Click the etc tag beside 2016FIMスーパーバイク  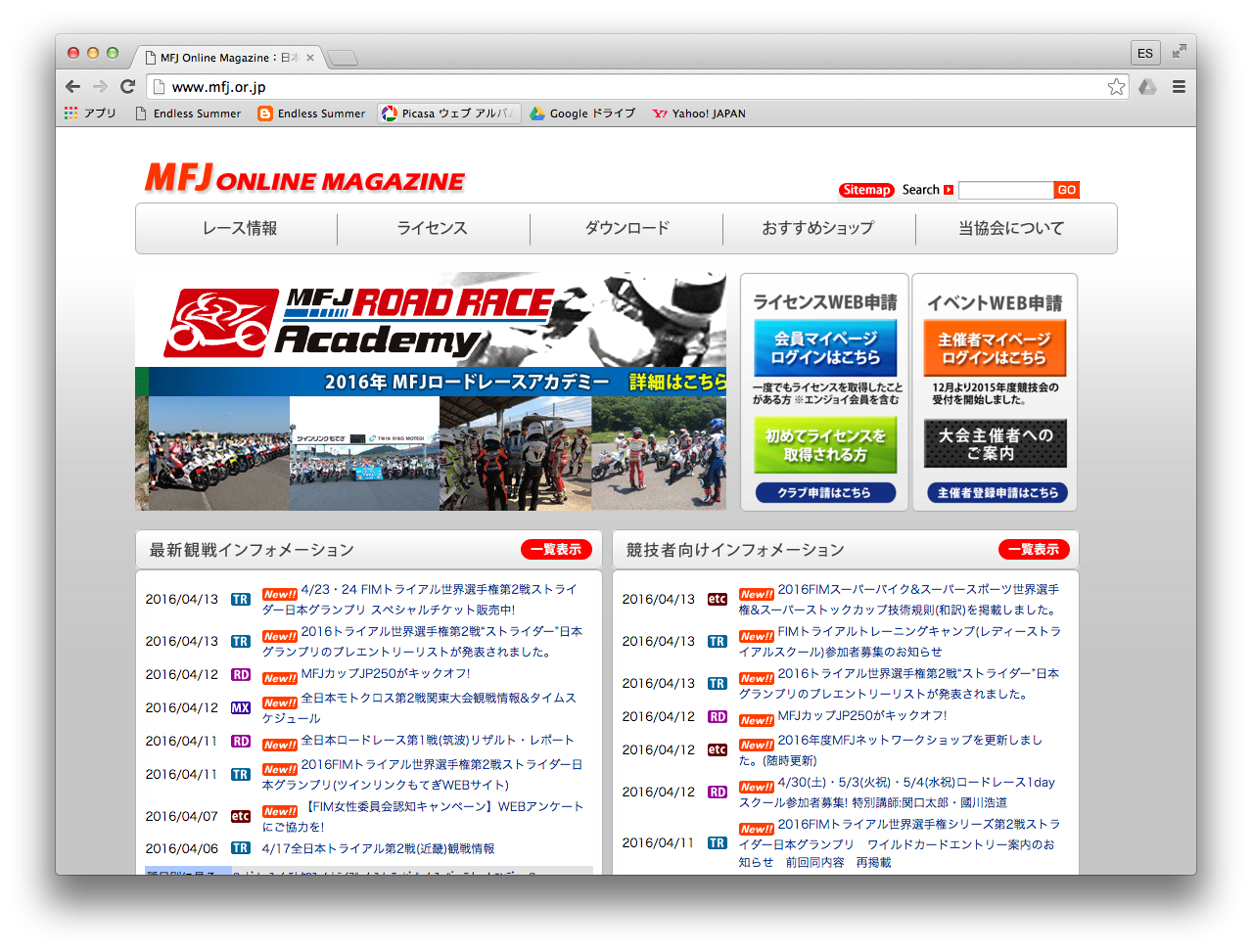coord(718,599)
